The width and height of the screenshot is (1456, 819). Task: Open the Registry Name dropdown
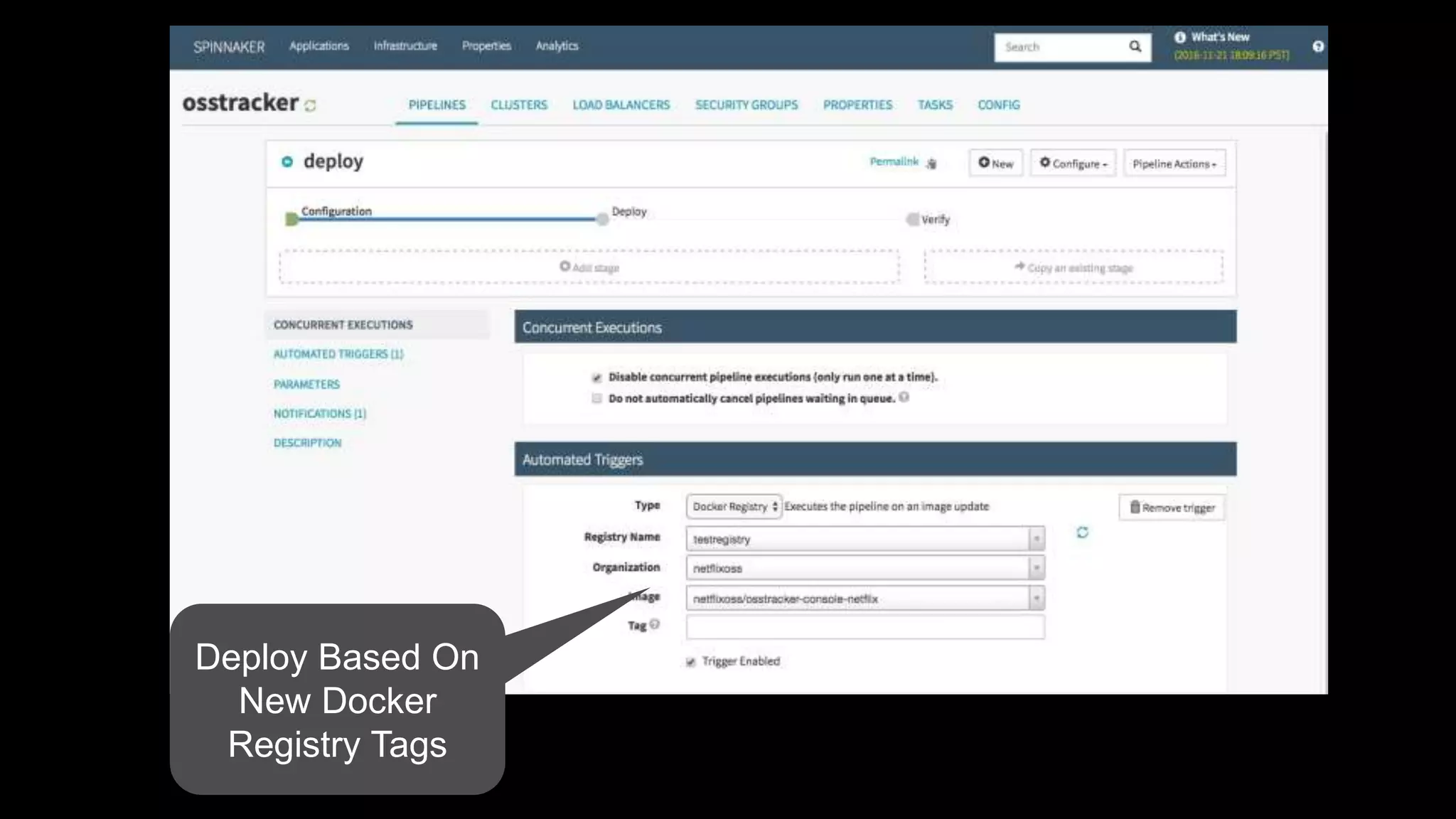click(x=865, y=539)
